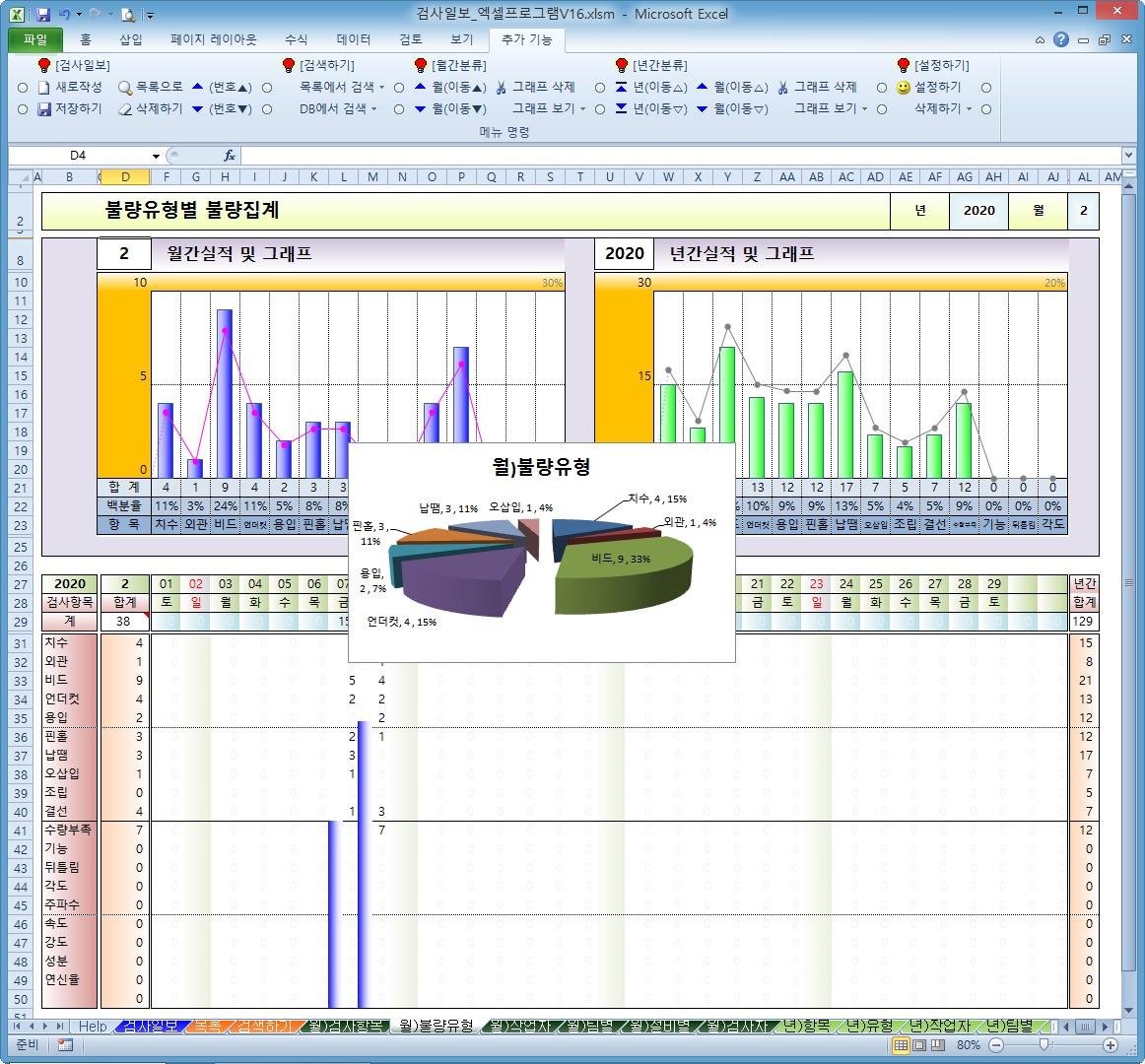Click the 저장하기 floppy disk icon
Image resolution: width=1145 pixels, height=1064 pixels.
[x=43, y=108]
